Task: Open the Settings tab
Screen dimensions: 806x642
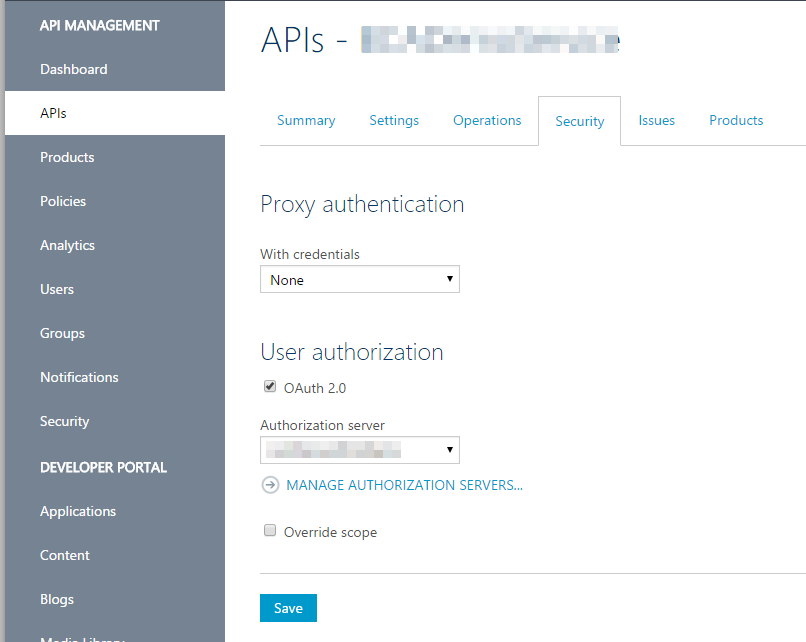Action: tap(394, 120)
